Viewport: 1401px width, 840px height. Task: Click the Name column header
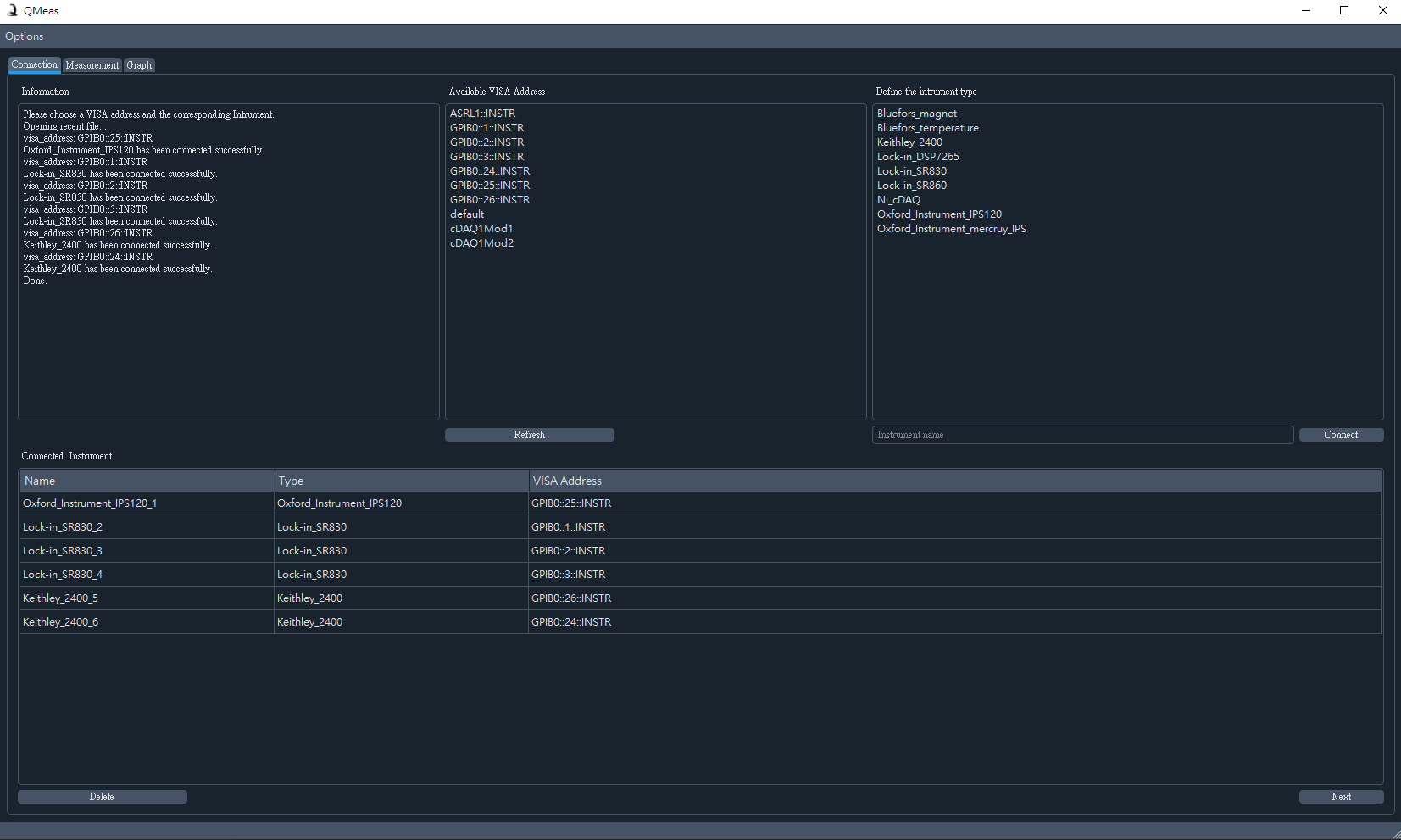coord(147,481)
